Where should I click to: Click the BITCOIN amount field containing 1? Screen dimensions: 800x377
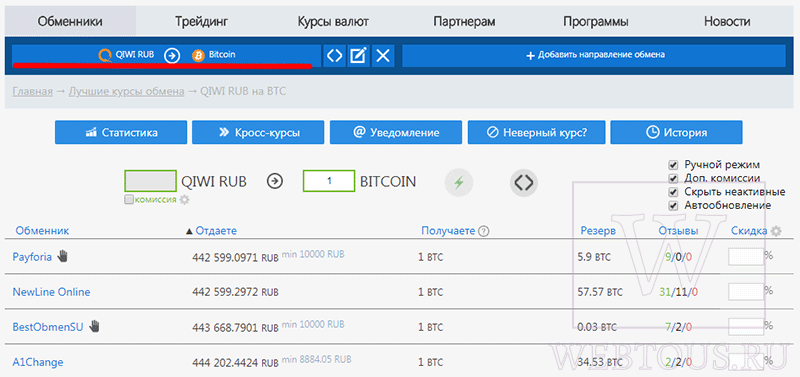click(329, 181)
